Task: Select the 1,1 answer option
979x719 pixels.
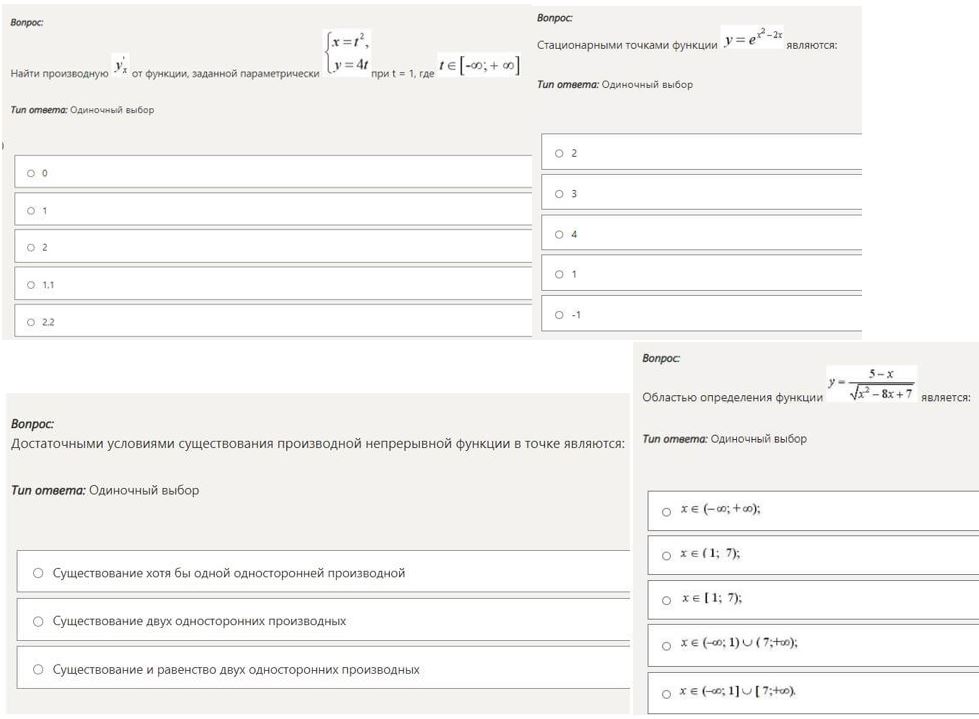Action: 31,285
